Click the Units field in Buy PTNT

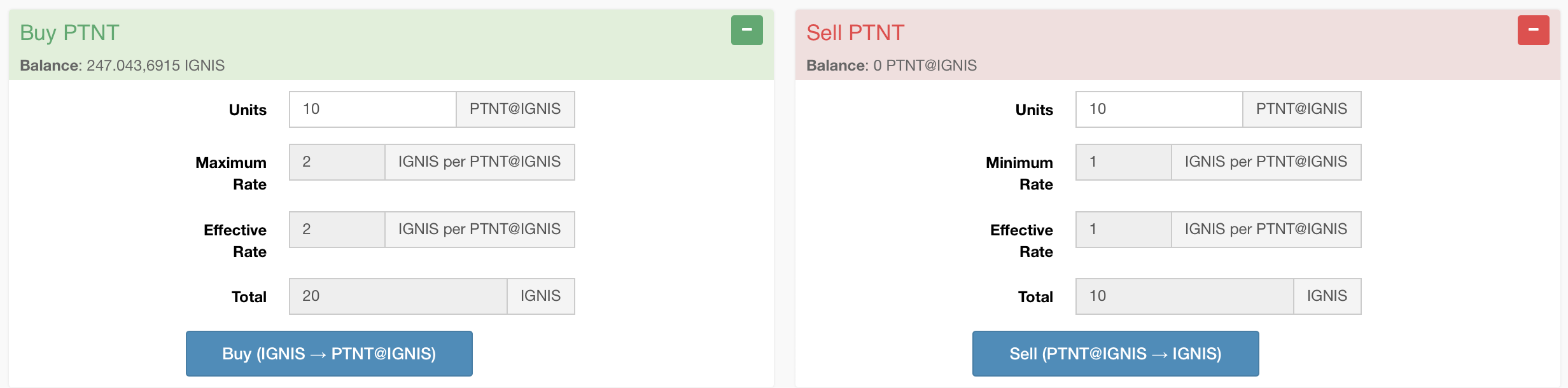[372, 109]
